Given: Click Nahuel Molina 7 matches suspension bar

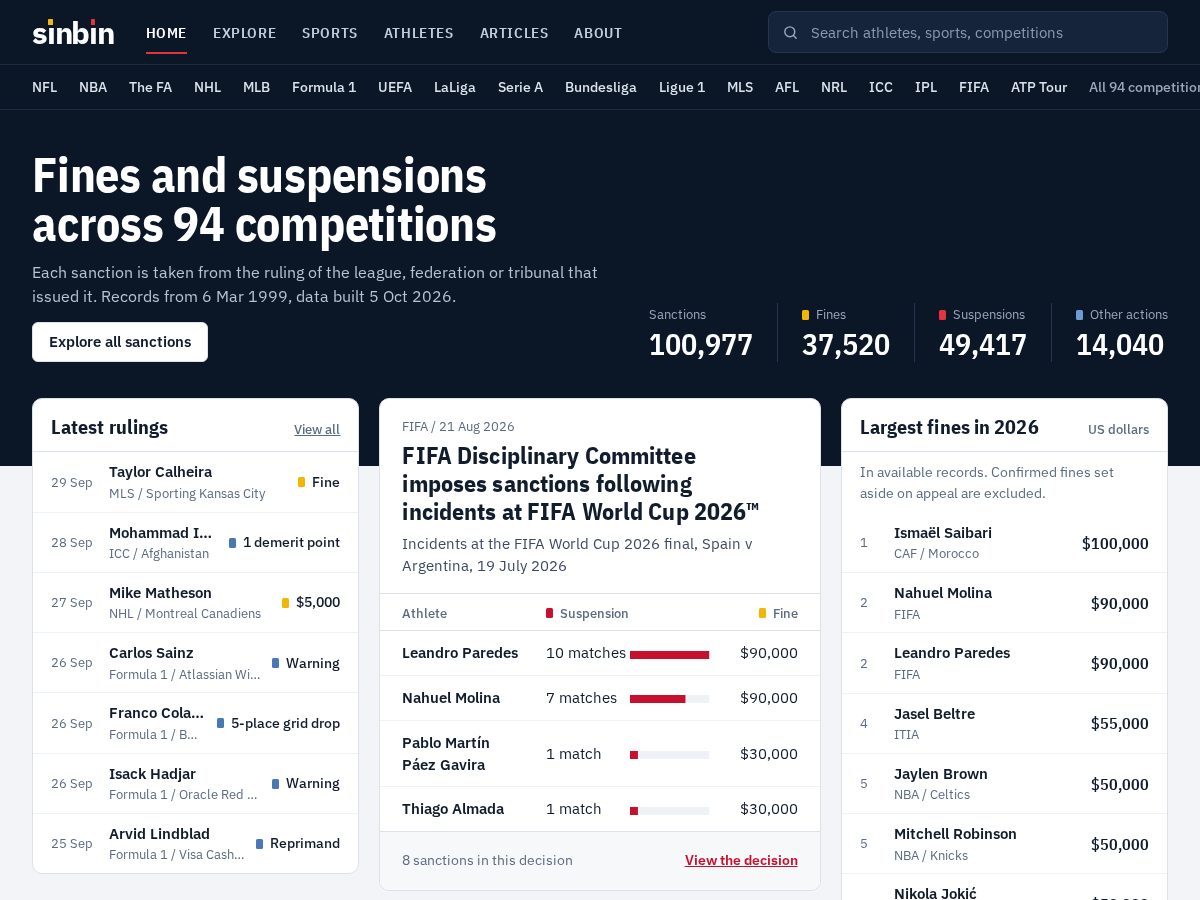Looking at the screenshot, I should point(669,699).
